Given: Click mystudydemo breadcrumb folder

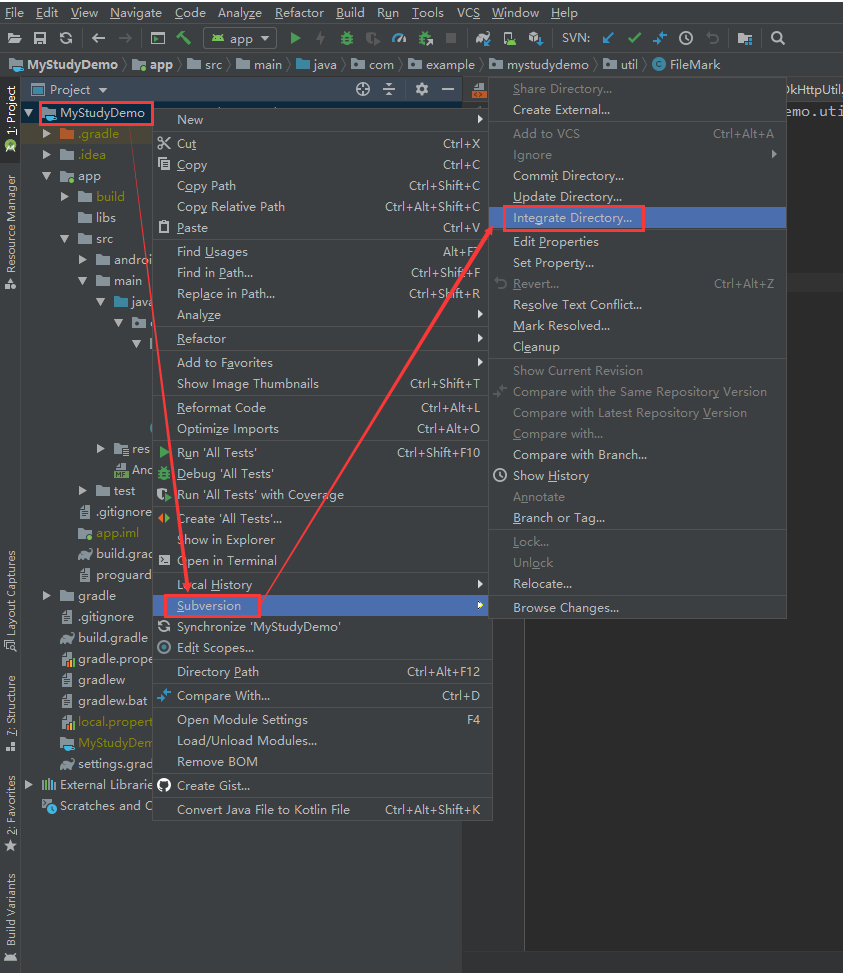Looking at the screenshot, I should (539, 65).
